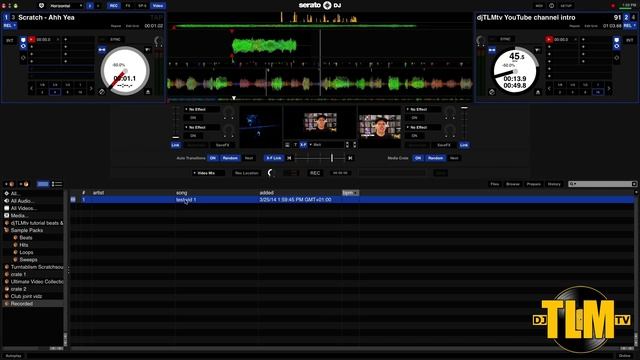
Task: Click next loop size arrow on right deck
Action: pyautogui.click(x=609, y=88)
